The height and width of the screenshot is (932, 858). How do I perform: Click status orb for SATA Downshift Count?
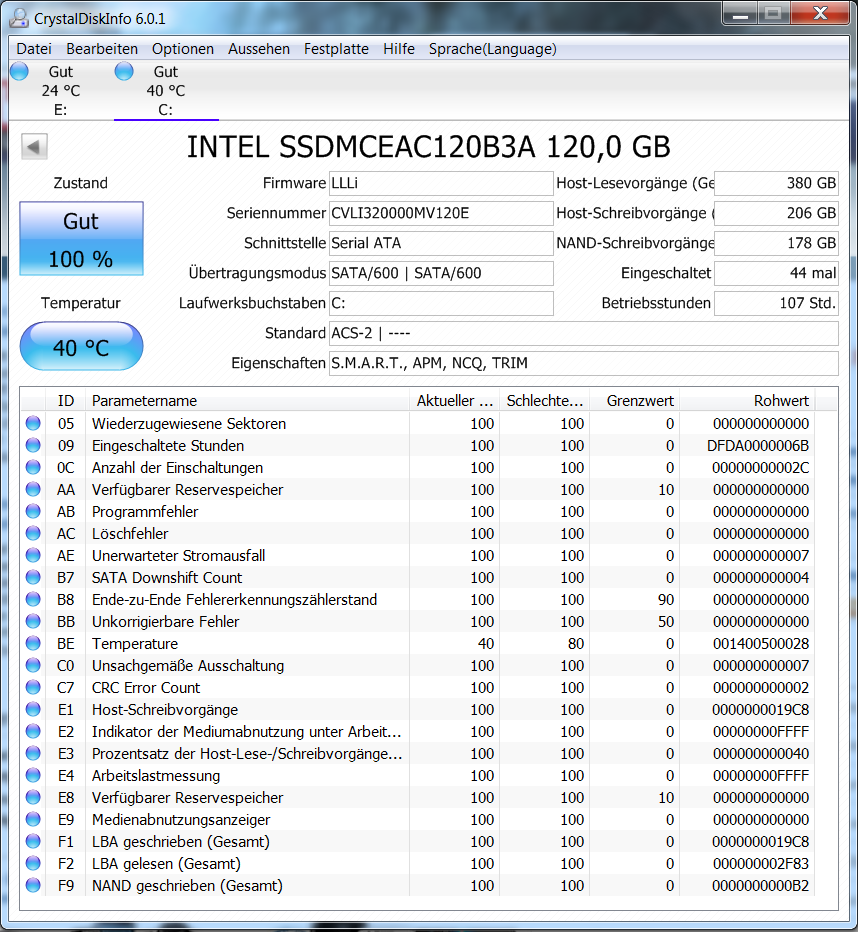[x=33, y=577]
